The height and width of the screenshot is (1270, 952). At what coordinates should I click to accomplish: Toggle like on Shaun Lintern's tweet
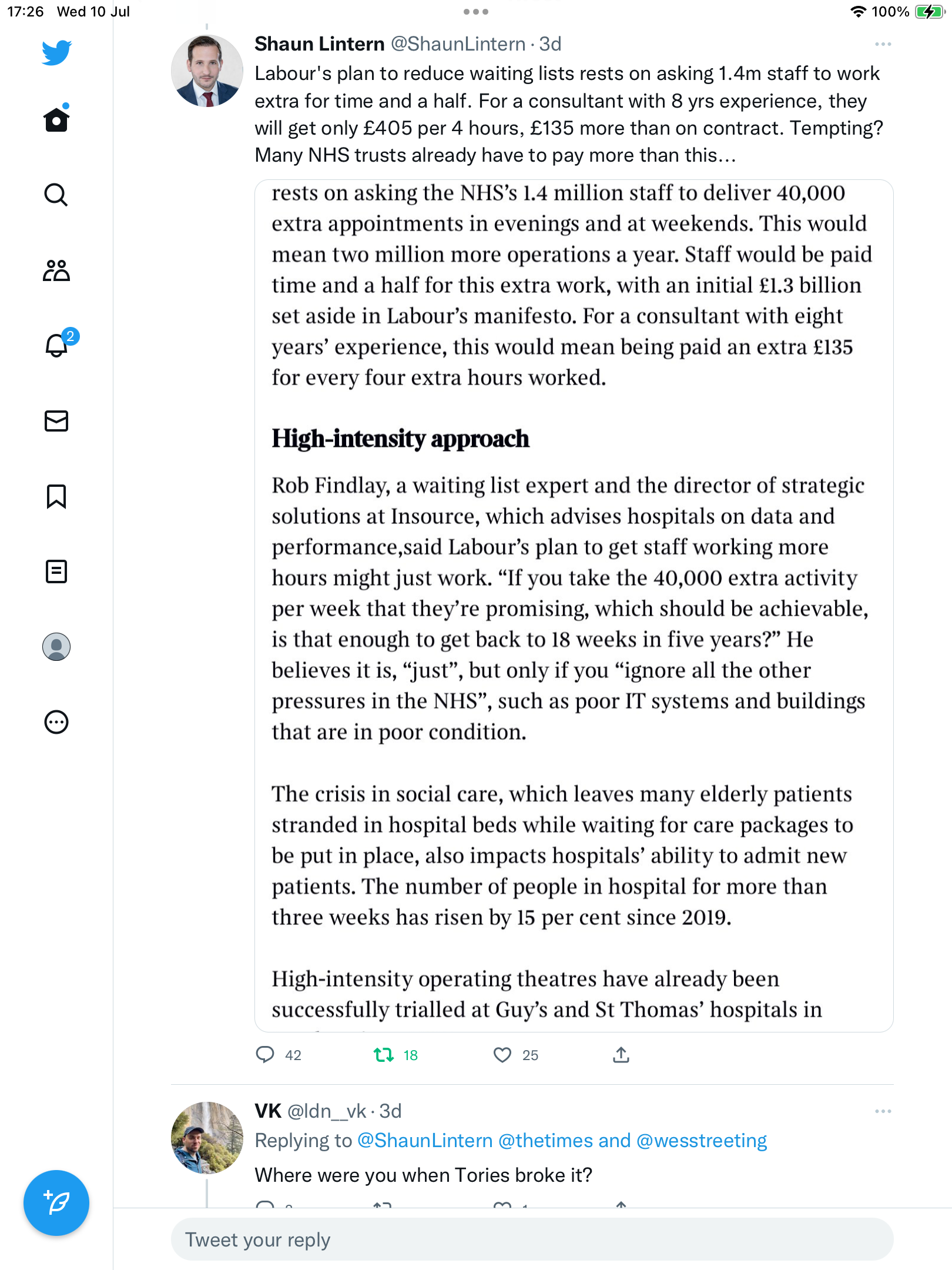[502, 1055]
